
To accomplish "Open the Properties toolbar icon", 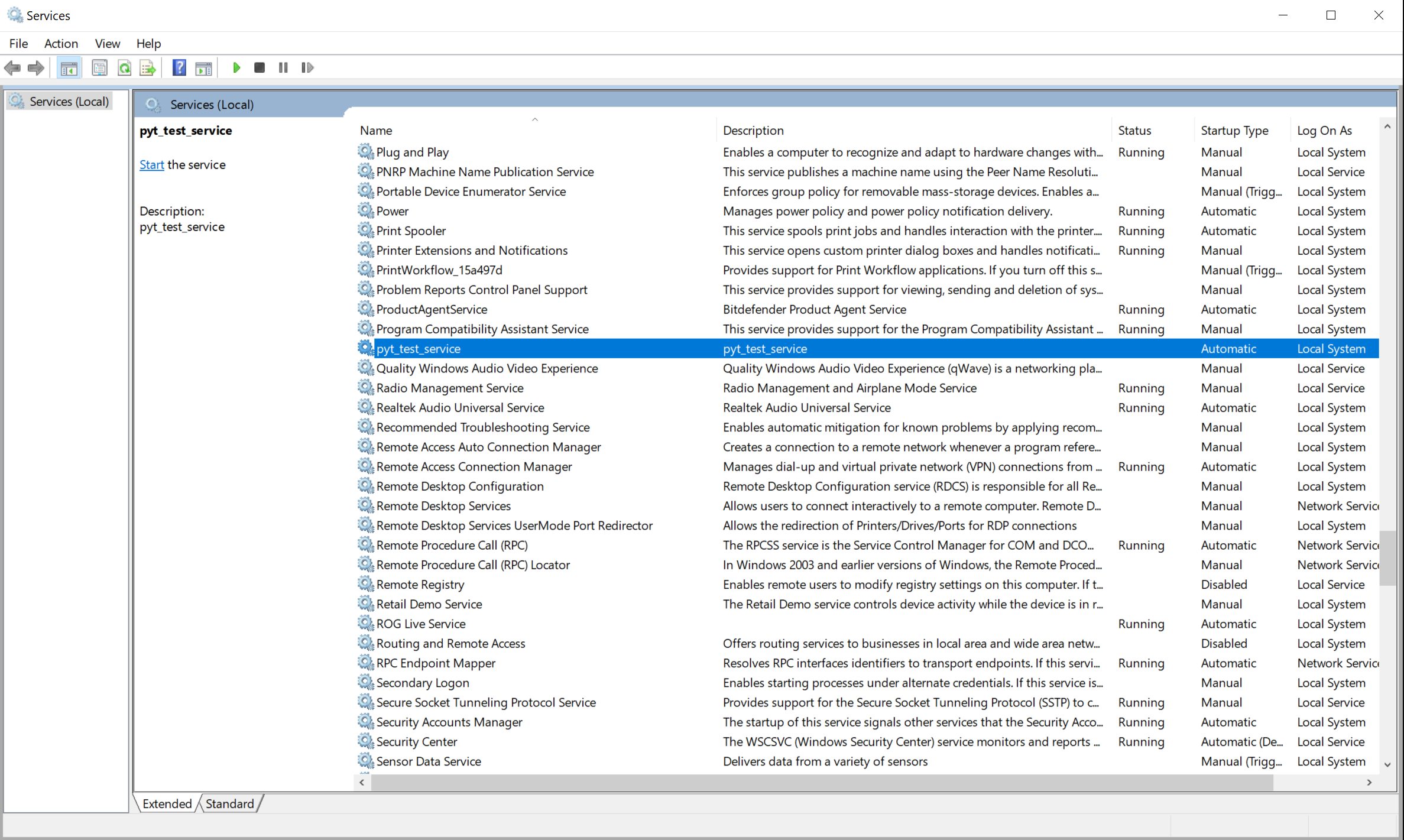I will click(99, 68).
